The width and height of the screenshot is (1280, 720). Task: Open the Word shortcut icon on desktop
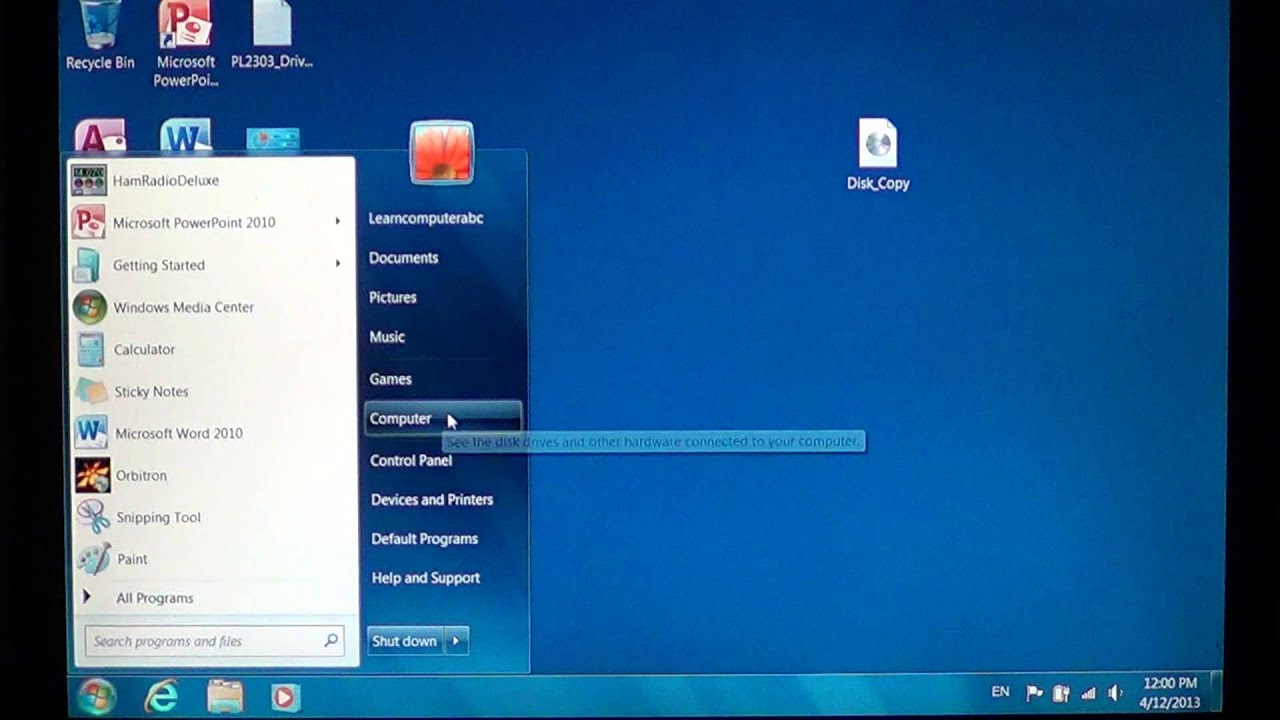[x=186, y=136]
